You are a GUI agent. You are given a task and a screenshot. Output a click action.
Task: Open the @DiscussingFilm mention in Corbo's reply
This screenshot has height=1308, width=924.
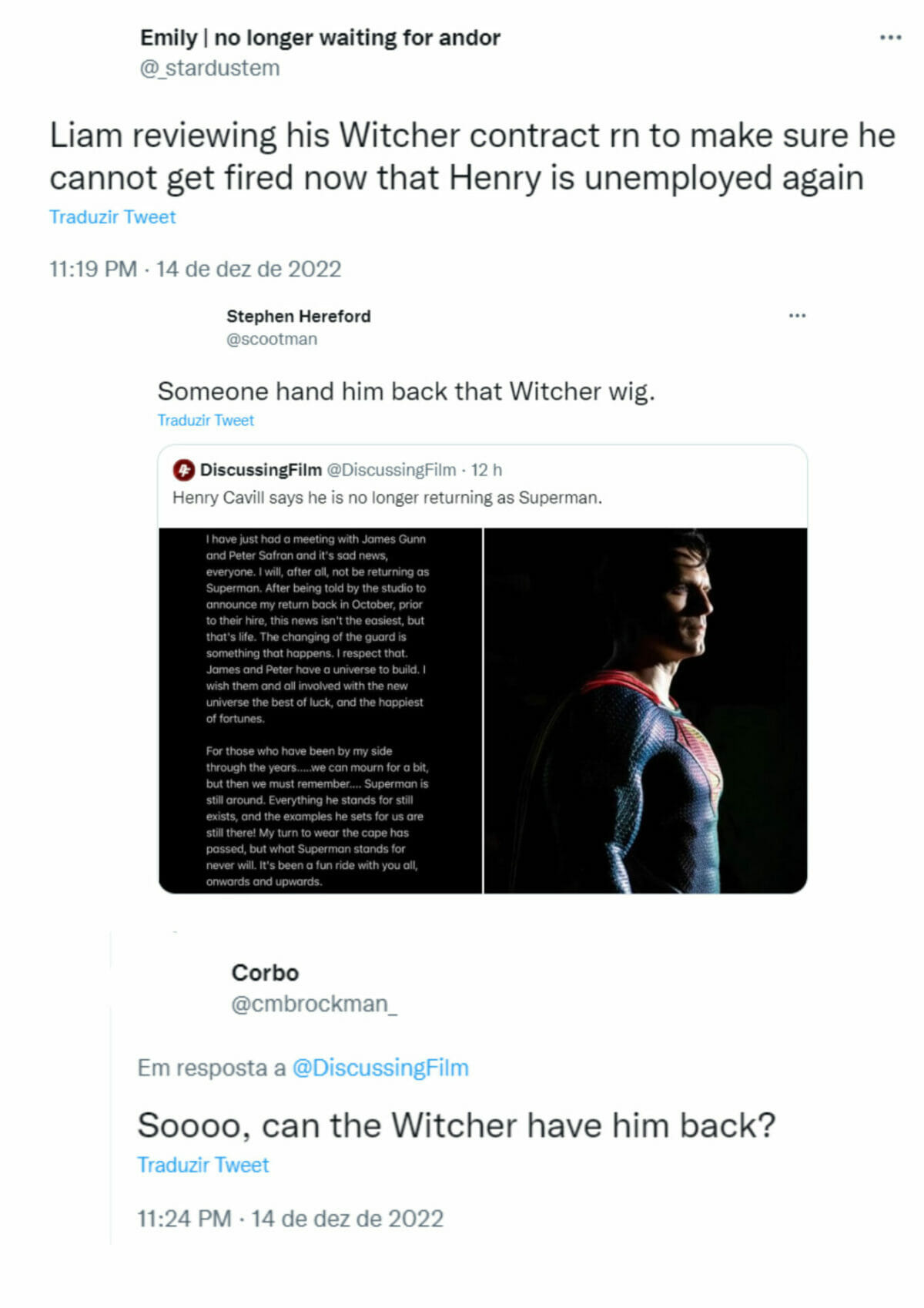[x=380, y=1068]
